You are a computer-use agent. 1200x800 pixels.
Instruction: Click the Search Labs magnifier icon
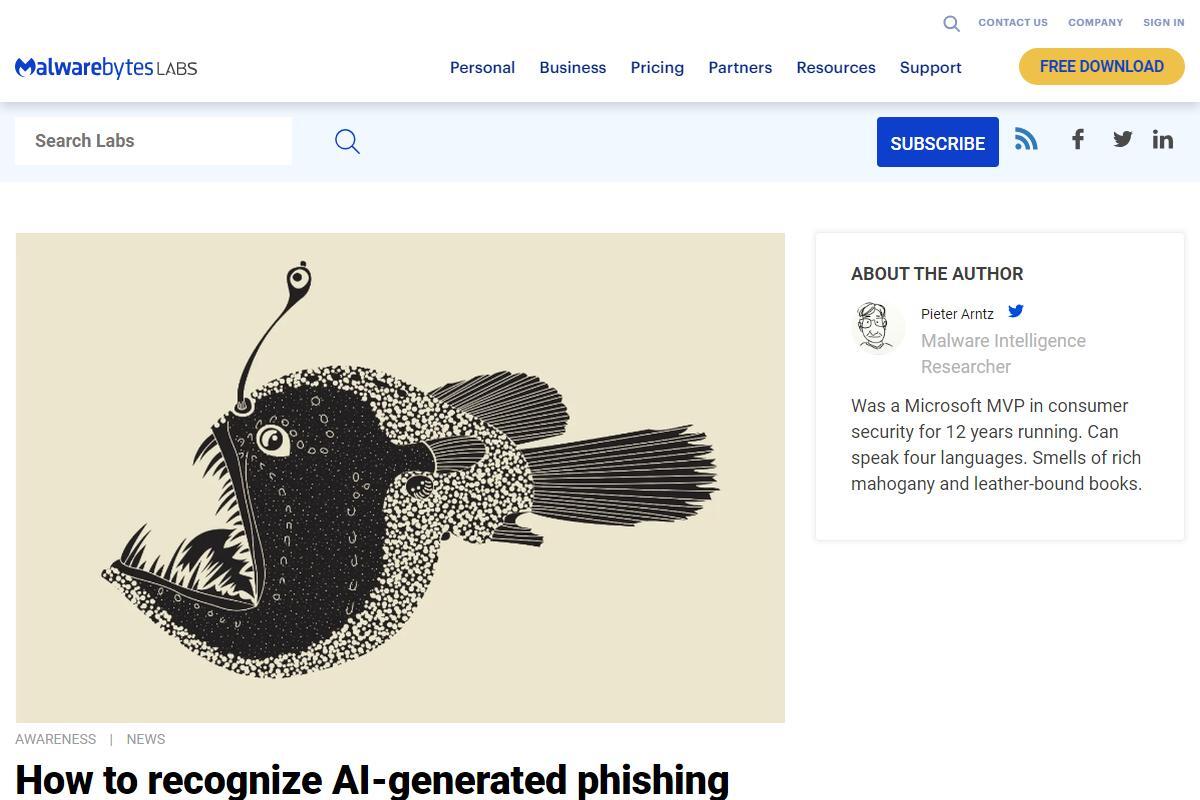pos(347,141)
